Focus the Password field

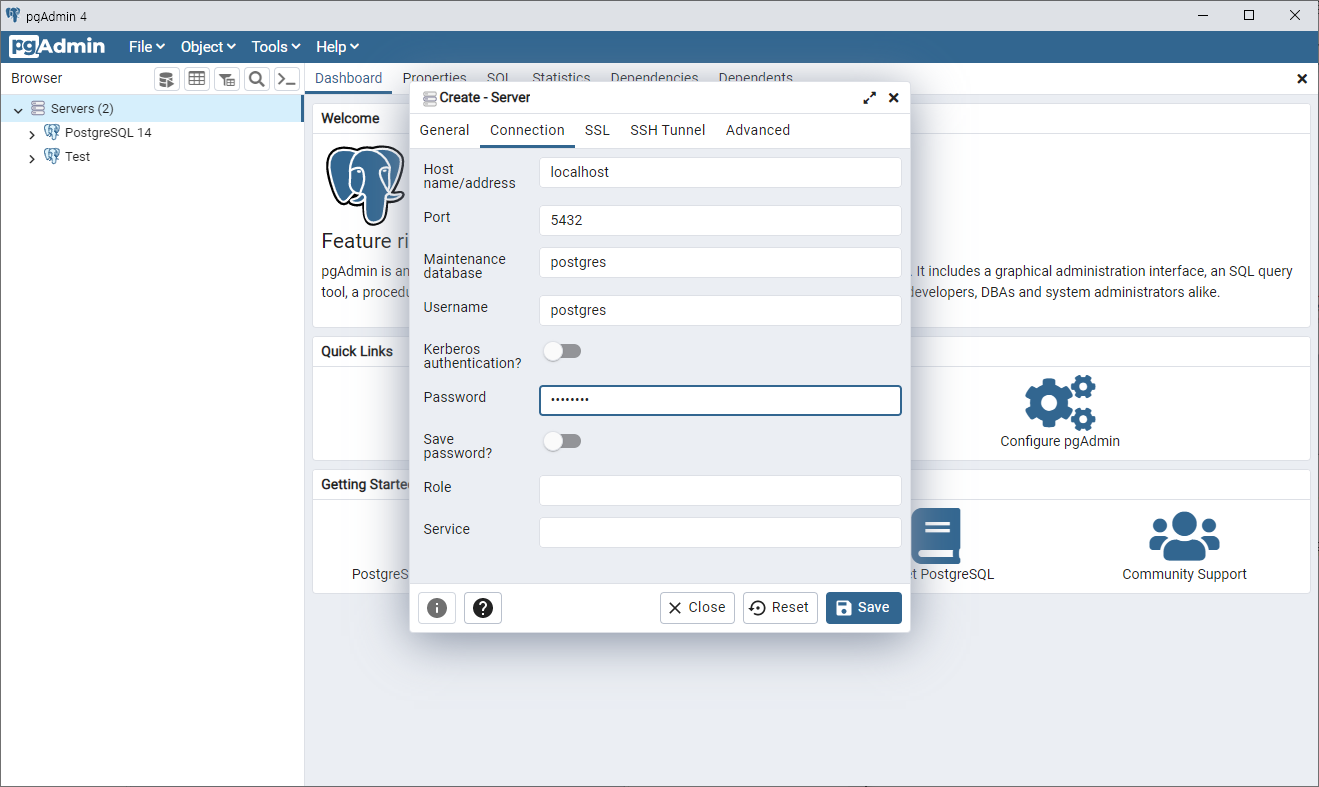[x=720, y=400]
